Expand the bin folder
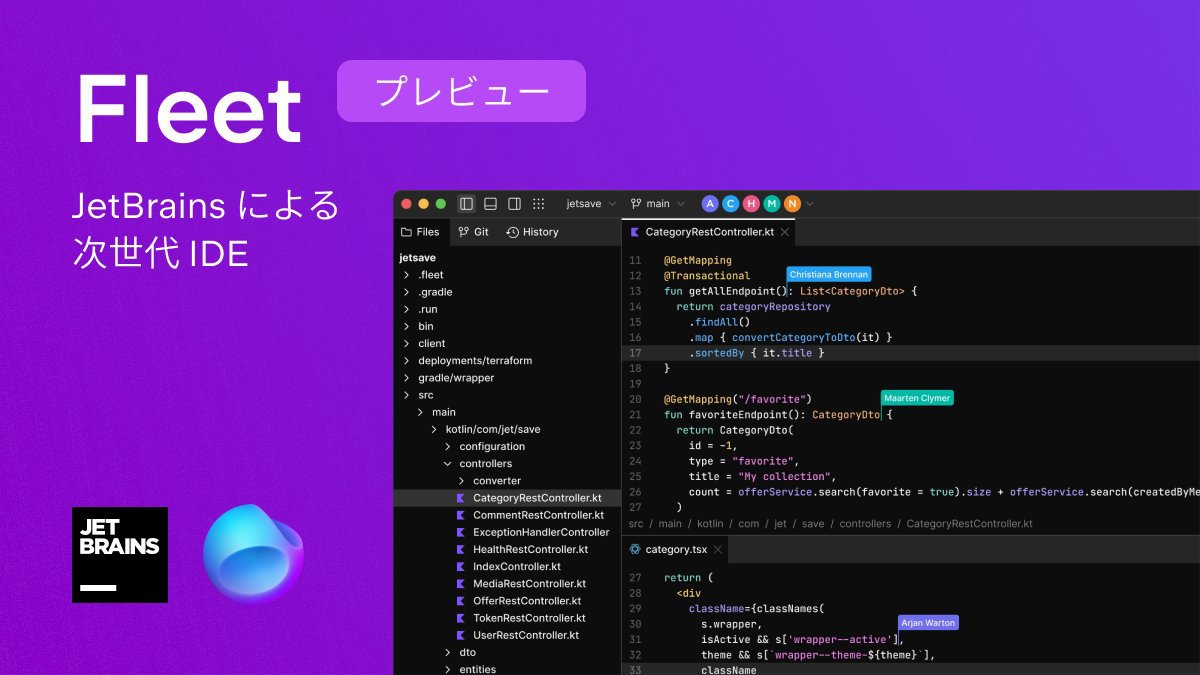Viewport: 1200px width, 675px height. tap(406, 326)
